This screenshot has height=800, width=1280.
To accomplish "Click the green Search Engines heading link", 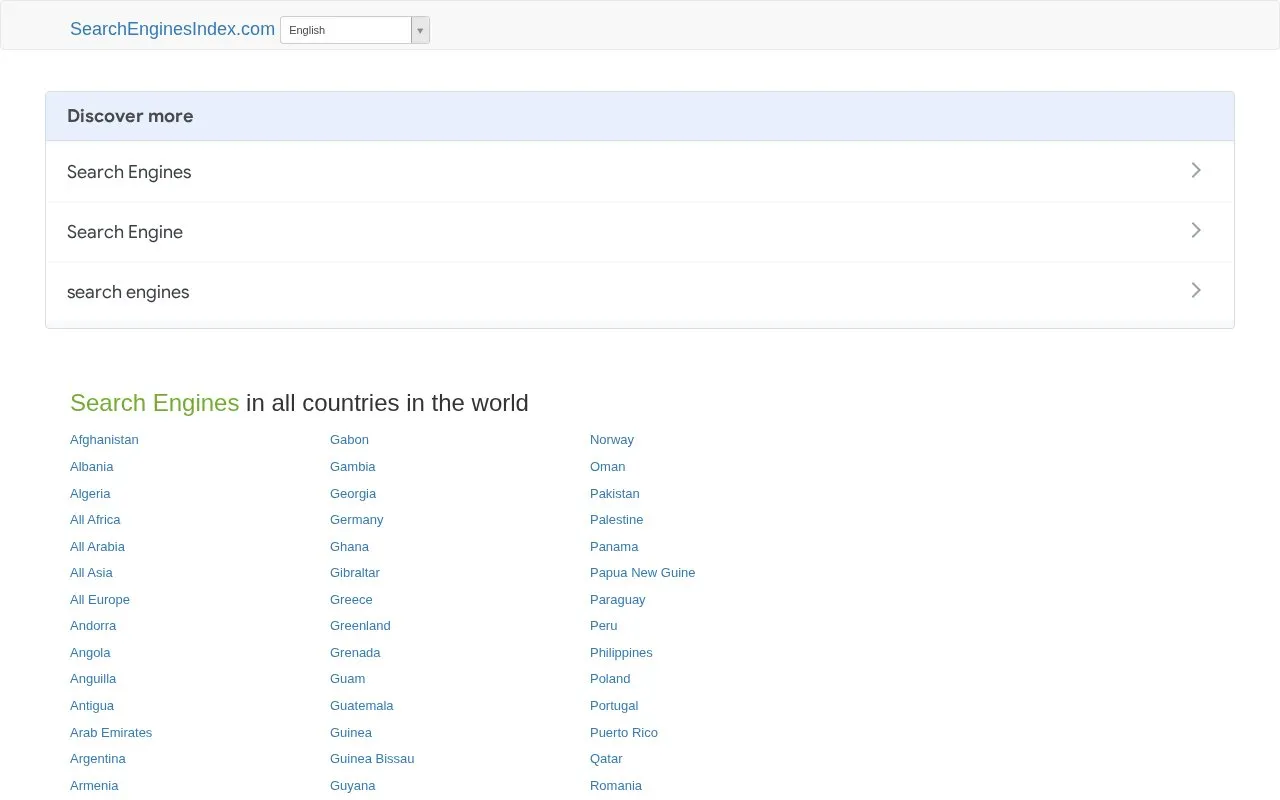I will point(154,403).
